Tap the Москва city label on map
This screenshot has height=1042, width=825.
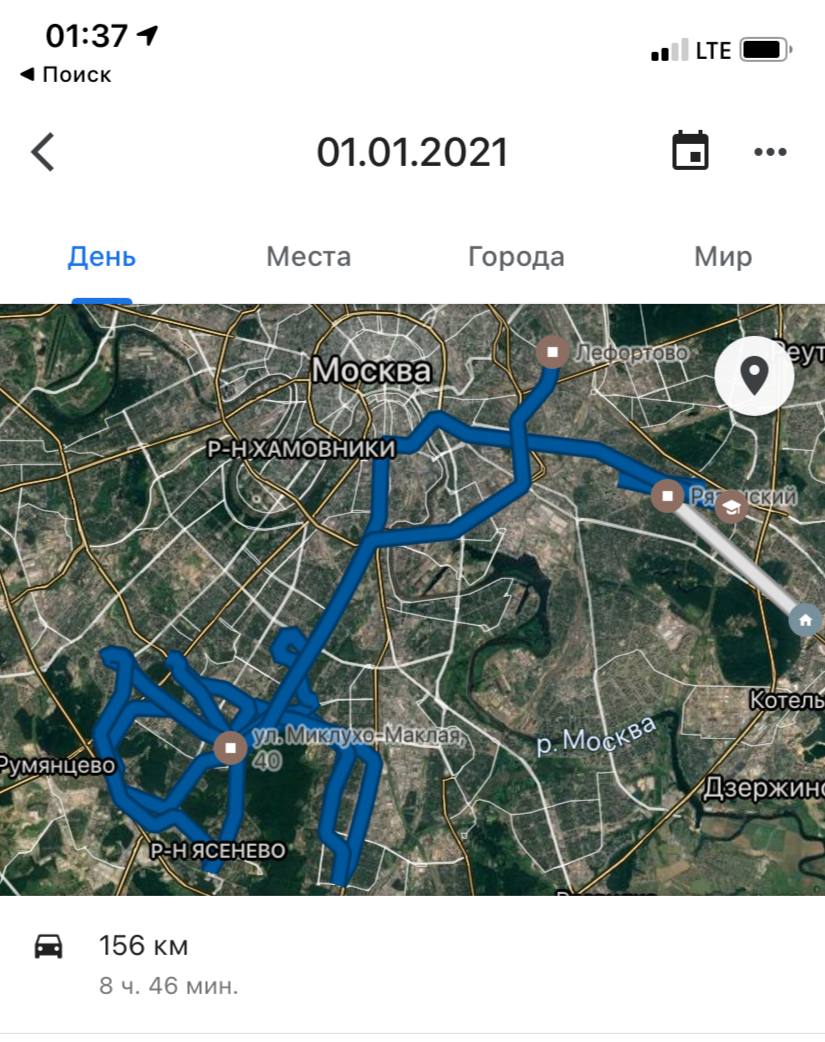[x=372, y=370]
